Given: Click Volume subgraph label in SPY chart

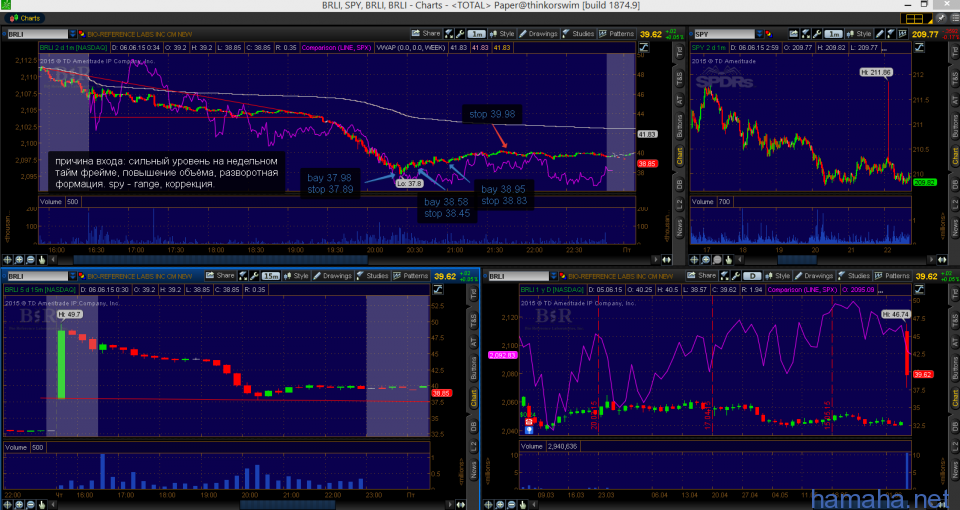Looking at the screenshot, I should pos(703,201).
